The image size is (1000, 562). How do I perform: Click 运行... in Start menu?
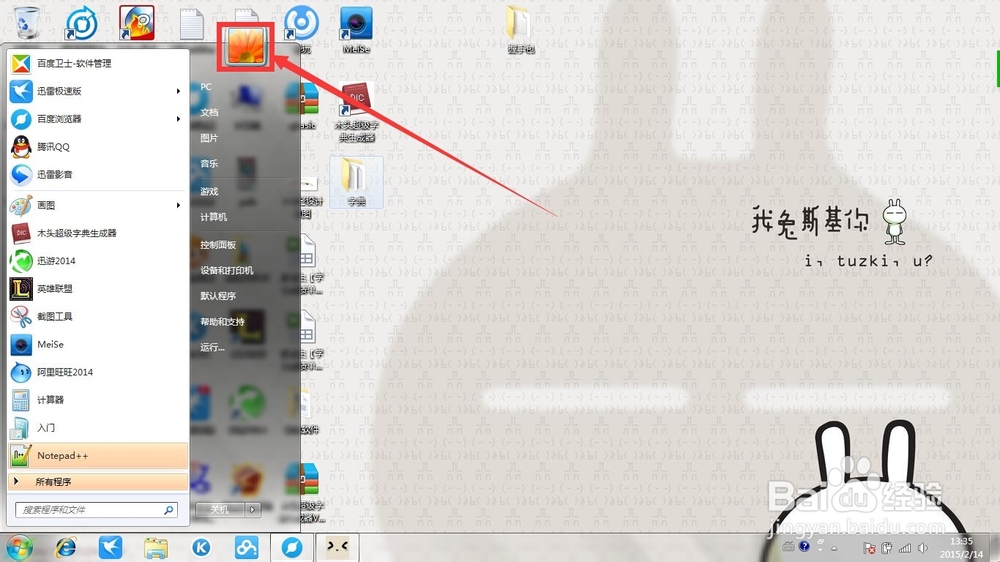(212, 347)
